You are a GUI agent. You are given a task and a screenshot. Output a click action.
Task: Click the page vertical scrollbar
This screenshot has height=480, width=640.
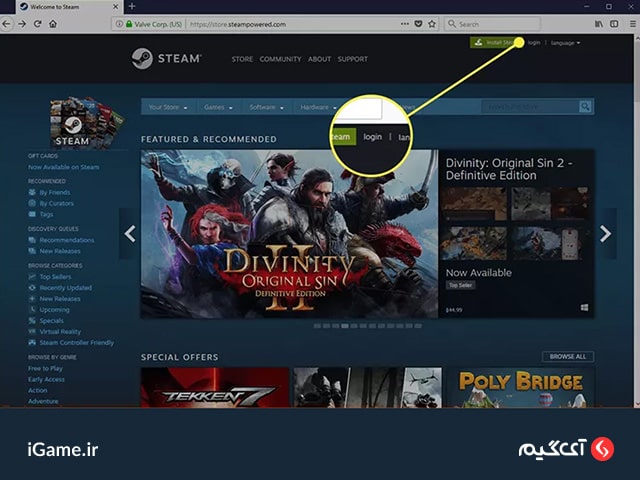point(636,220)
